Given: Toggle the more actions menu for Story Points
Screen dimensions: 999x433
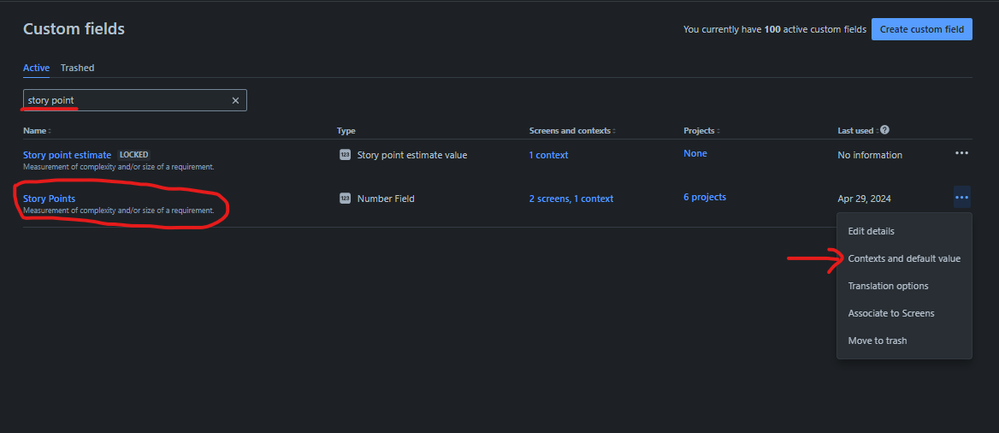Looking at the screenshot, I should pos(961,197).
